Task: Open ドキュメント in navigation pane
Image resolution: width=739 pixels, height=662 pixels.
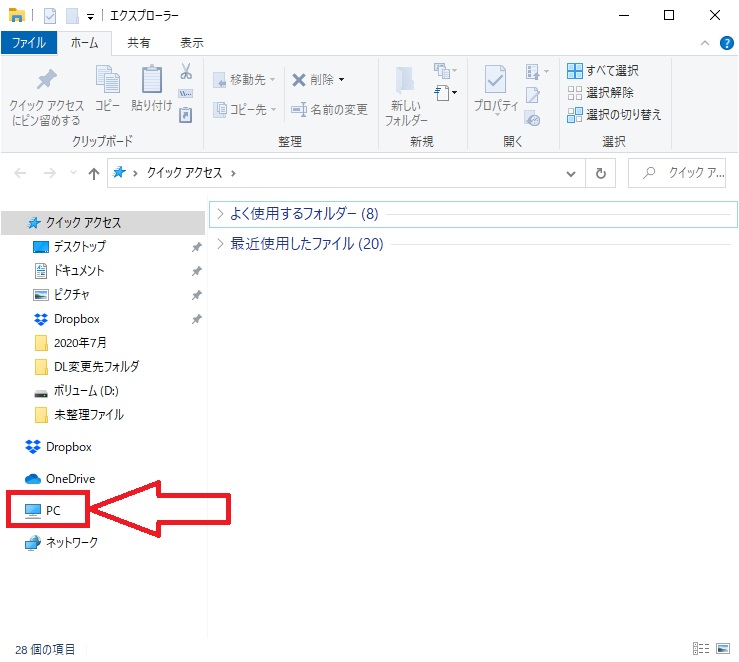Action: tap(79, 270)
